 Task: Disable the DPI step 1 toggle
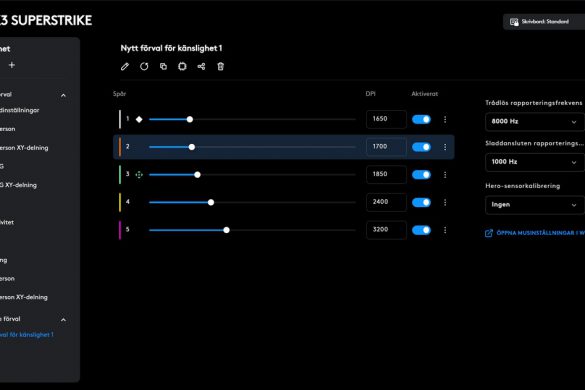coord(421,119)
